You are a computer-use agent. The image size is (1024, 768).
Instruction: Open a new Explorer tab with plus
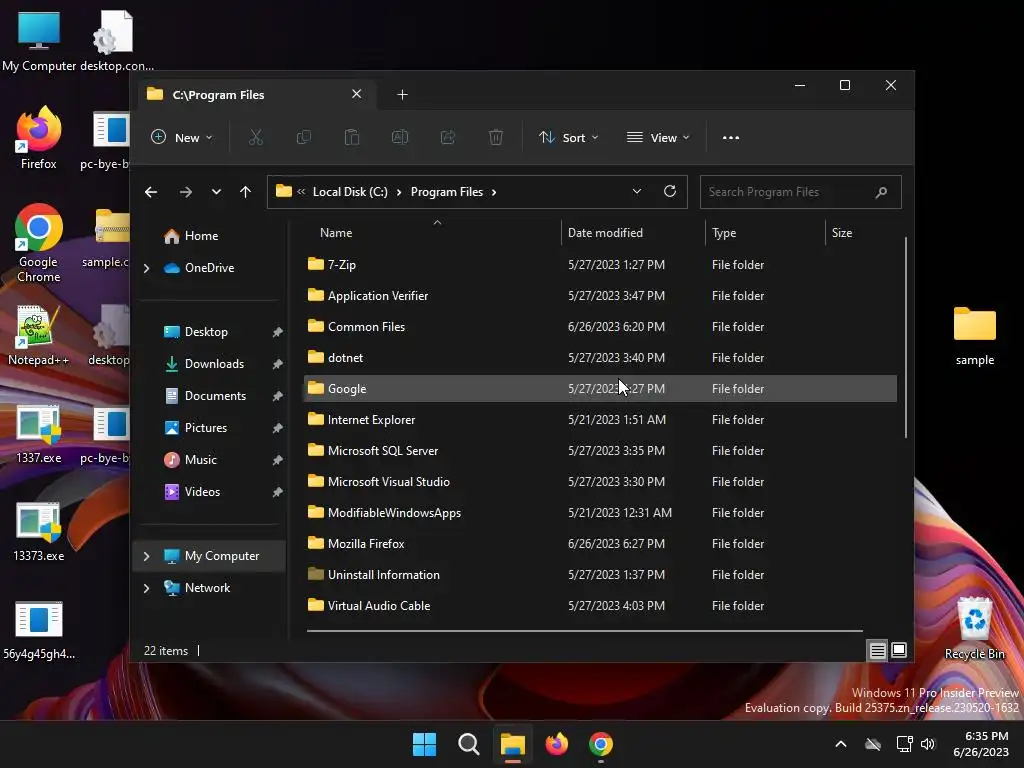pyautogui.click(x=402, y=95)
